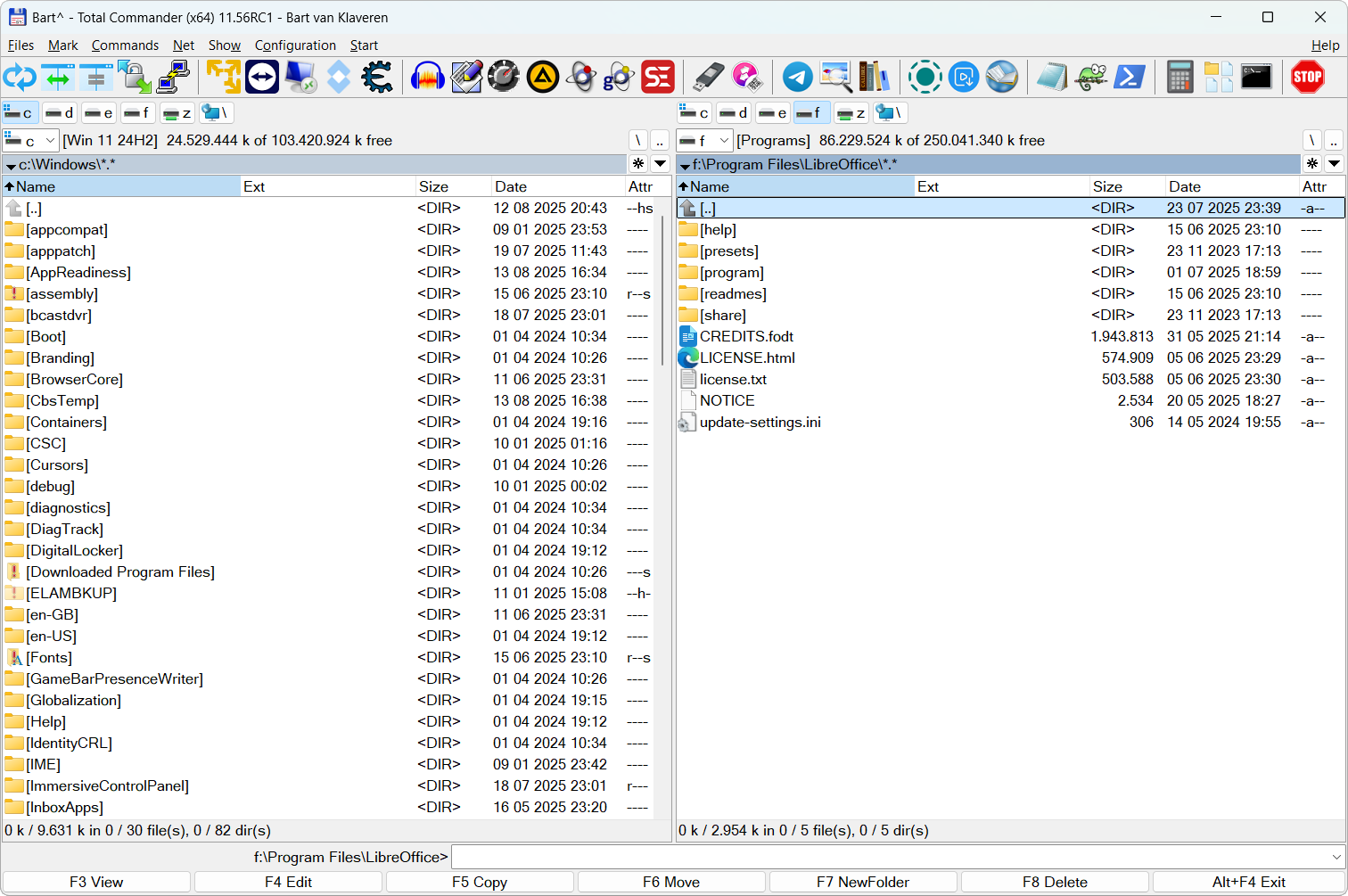
Task: Open the image viewer magnifier icon
Action: point(836,78)
